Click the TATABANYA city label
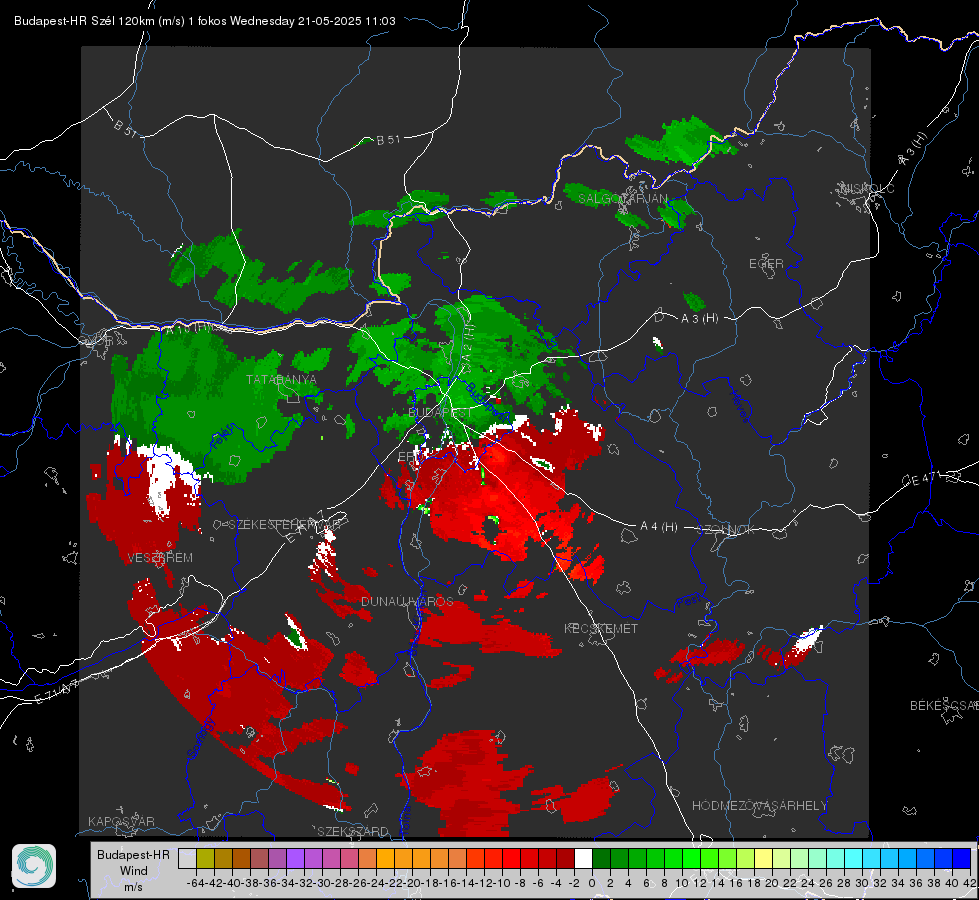Screen dimensions: 979x900 282,380
